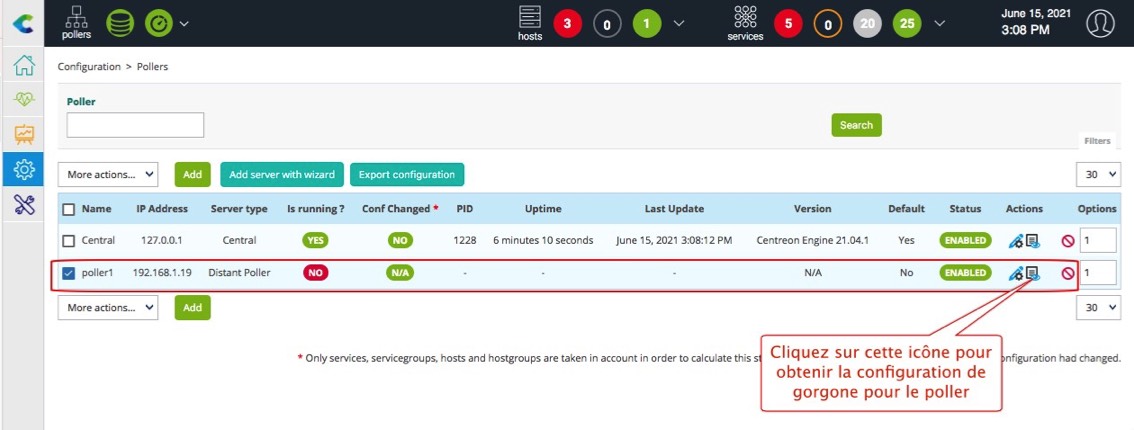The image size is (1134, 430).
Task: Open the Home sidebar icon
Action: click(x=23, y=66)
